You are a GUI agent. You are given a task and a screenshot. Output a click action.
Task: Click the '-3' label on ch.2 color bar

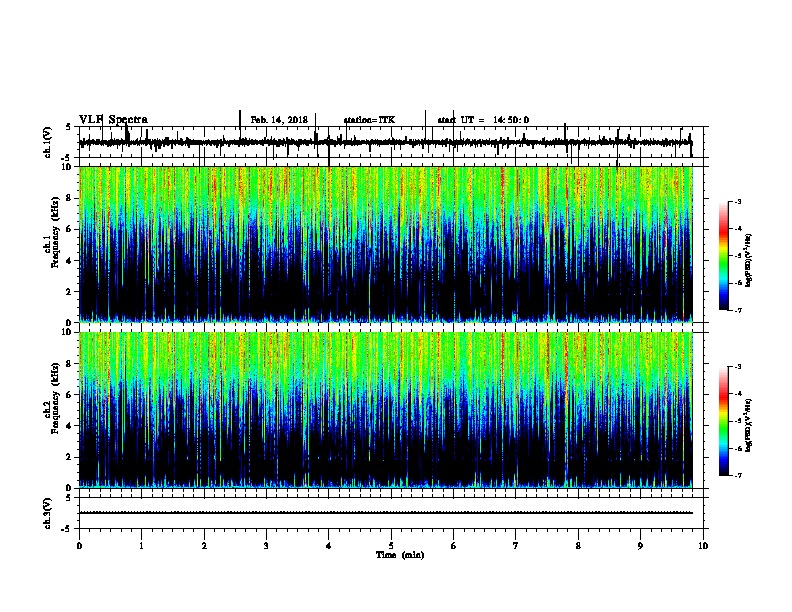click(x=738, y=367)
